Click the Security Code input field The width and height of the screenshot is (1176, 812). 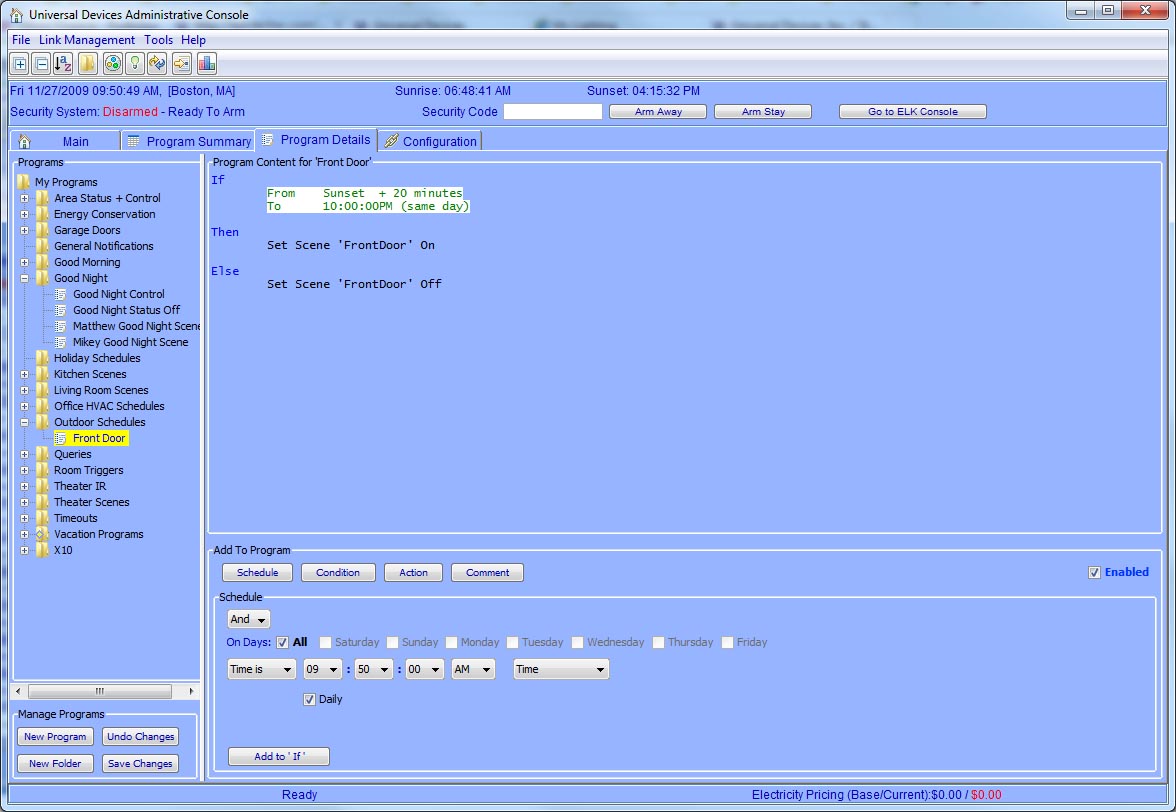553,112
